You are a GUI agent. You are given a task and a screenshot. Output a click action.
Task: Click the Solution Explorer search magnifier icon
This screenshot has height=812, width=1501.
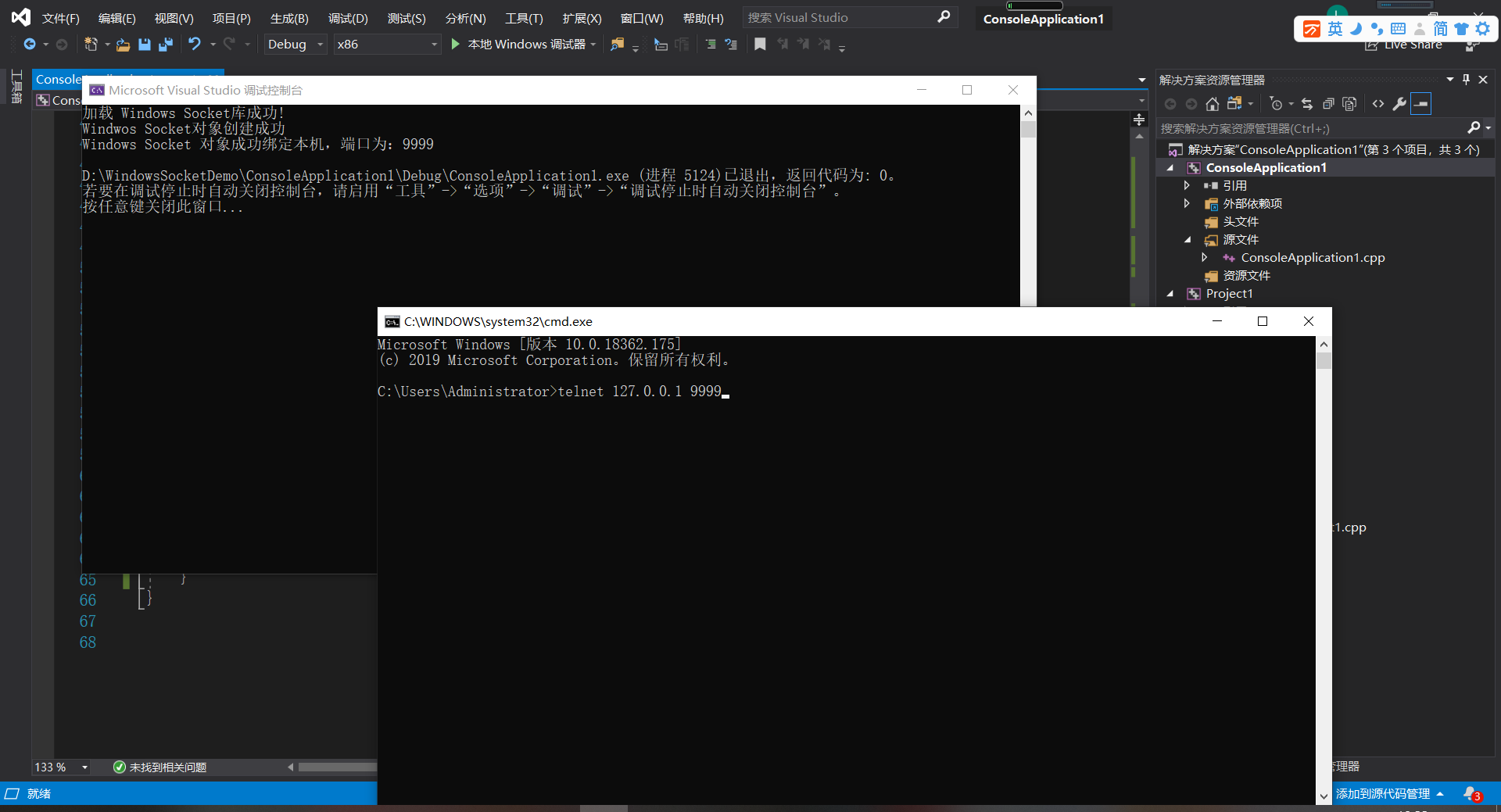click(x=1474, y=127)
